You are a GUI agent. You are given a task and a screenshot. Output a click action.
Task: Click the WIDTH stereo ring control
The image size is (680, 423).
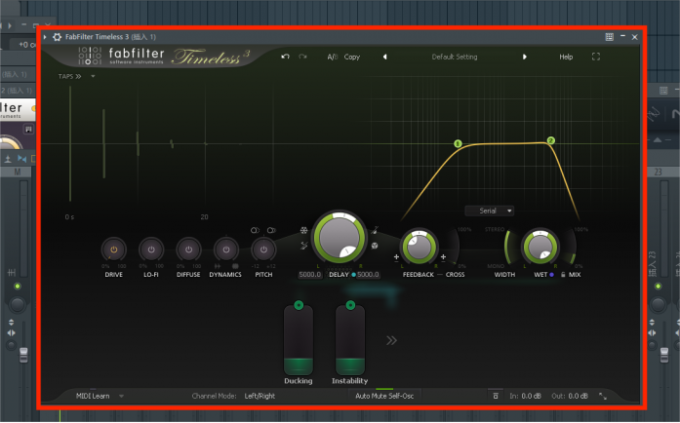tap(508, 246)
